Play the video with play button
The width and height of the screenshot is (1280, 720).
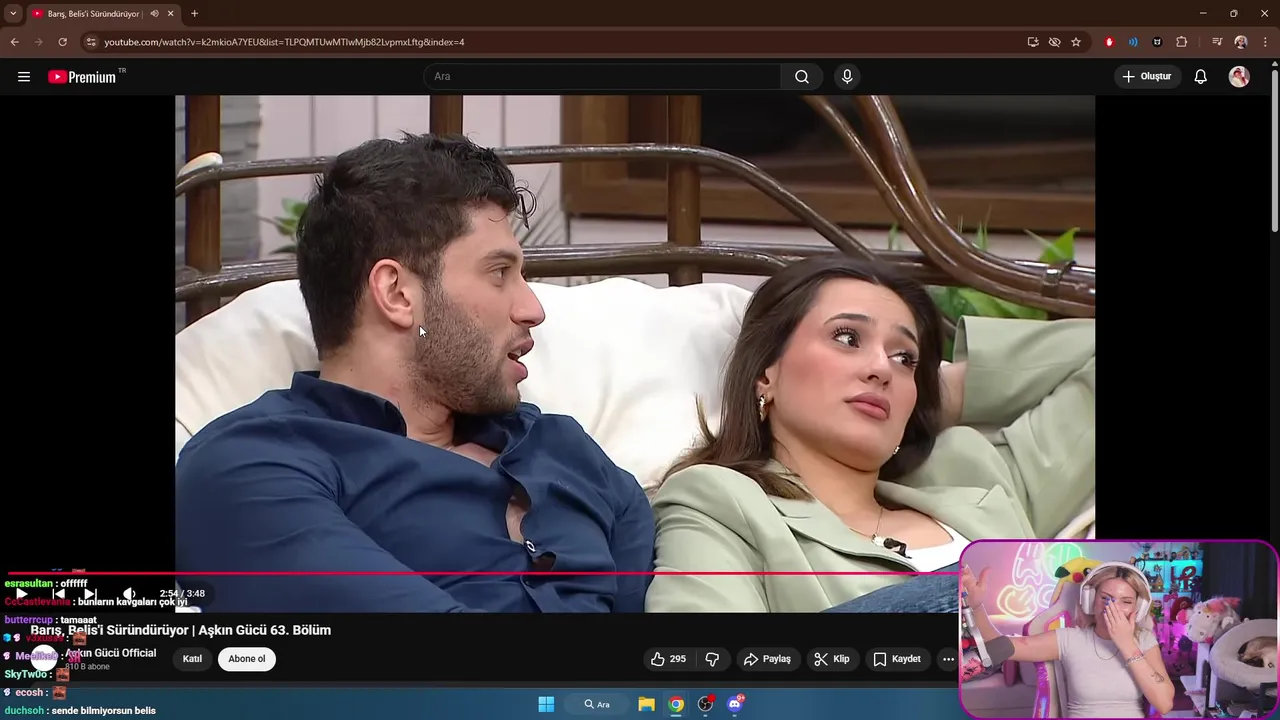click(20, 594)
